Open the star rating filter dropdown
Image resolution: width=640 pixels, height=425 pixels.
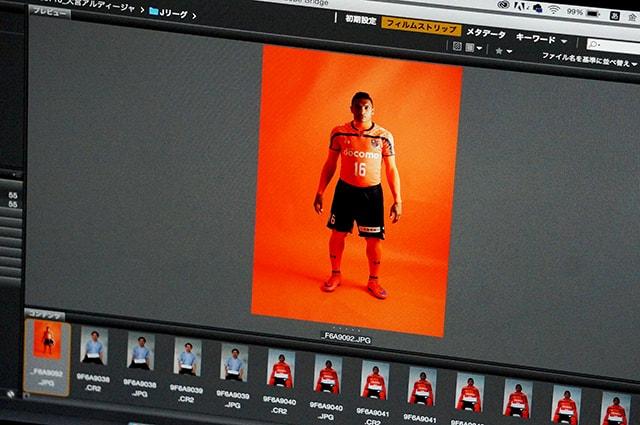click(503, 51)
